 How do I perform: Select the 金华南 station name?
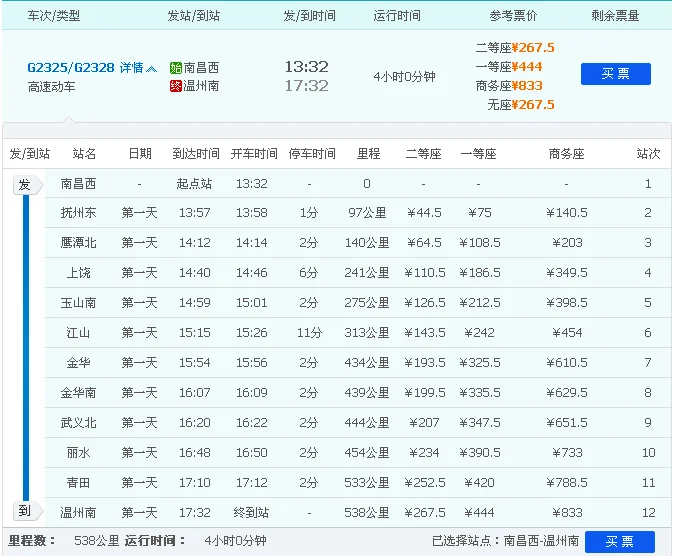[x=78, y=393]
